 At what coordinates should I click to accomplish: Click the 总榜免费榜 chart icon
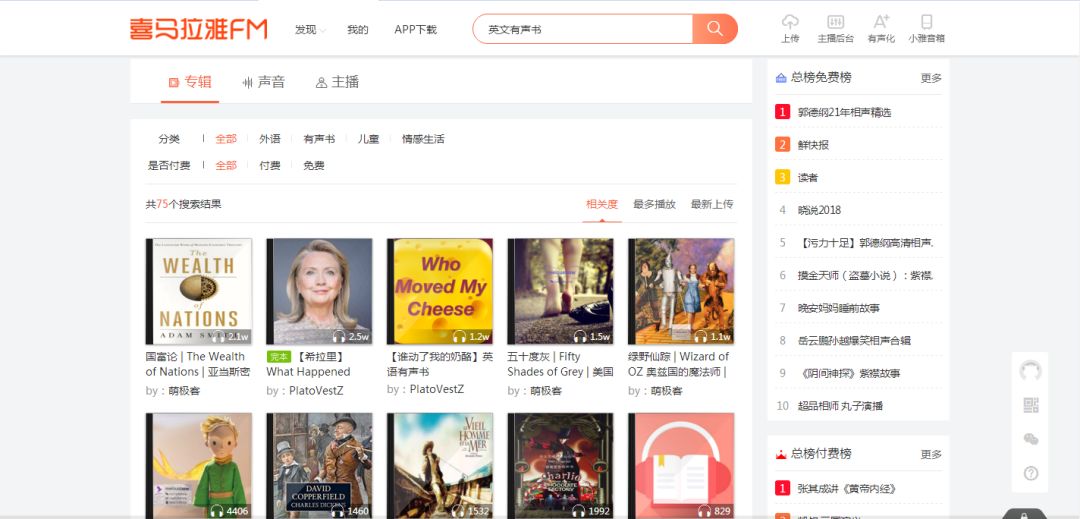(781, 78)
